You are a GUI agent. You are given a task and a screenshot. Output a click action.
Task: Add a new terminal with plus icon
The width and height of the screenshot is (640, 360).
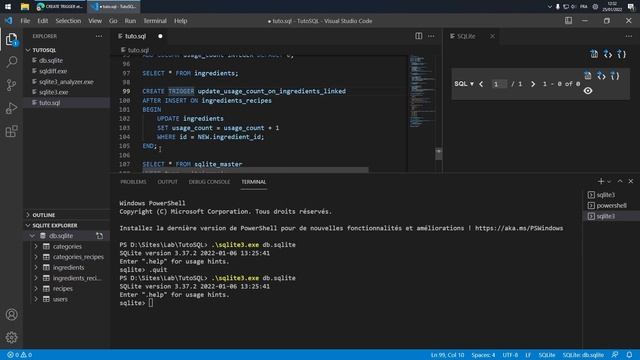600,181
